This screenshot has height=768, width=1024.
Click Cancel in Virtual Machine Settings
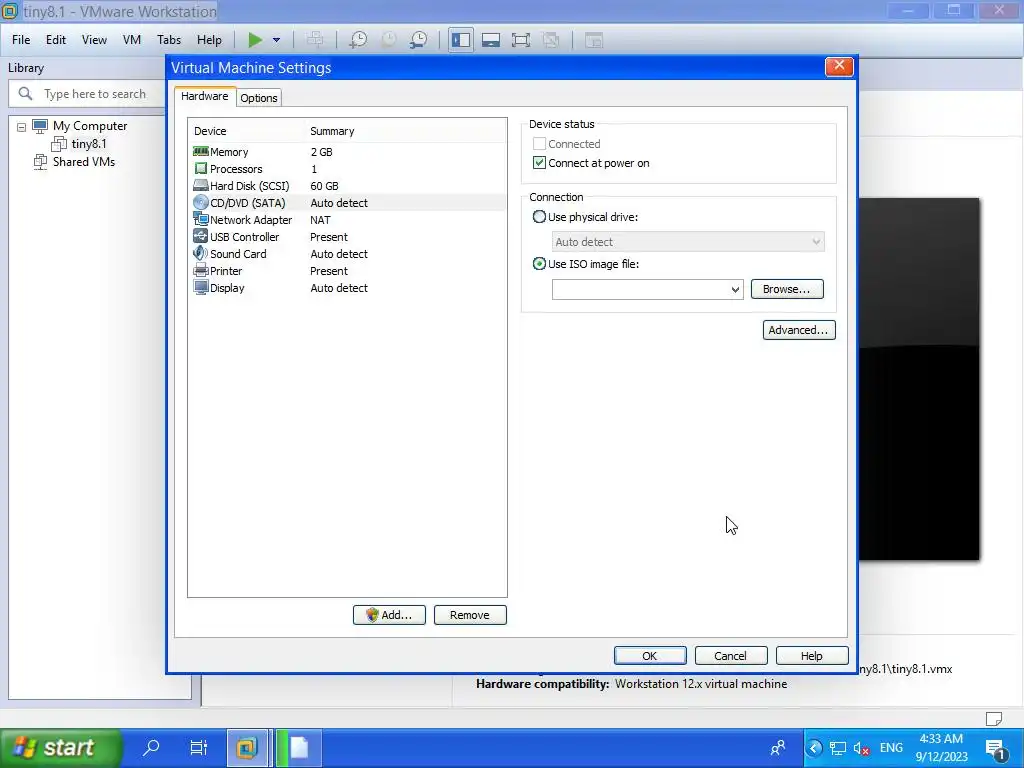click(731, 656)
